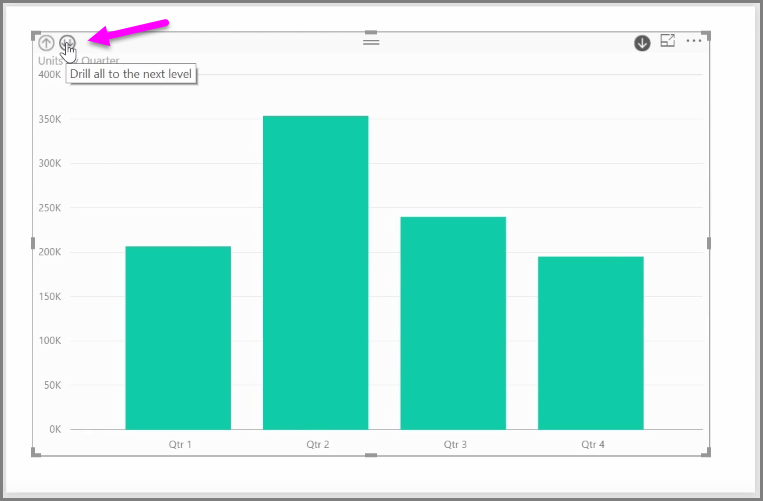Select the Qtr 1 bar
Image resolution: width=763 pixels, height=501 pixels.
click(x=178, y=338)
